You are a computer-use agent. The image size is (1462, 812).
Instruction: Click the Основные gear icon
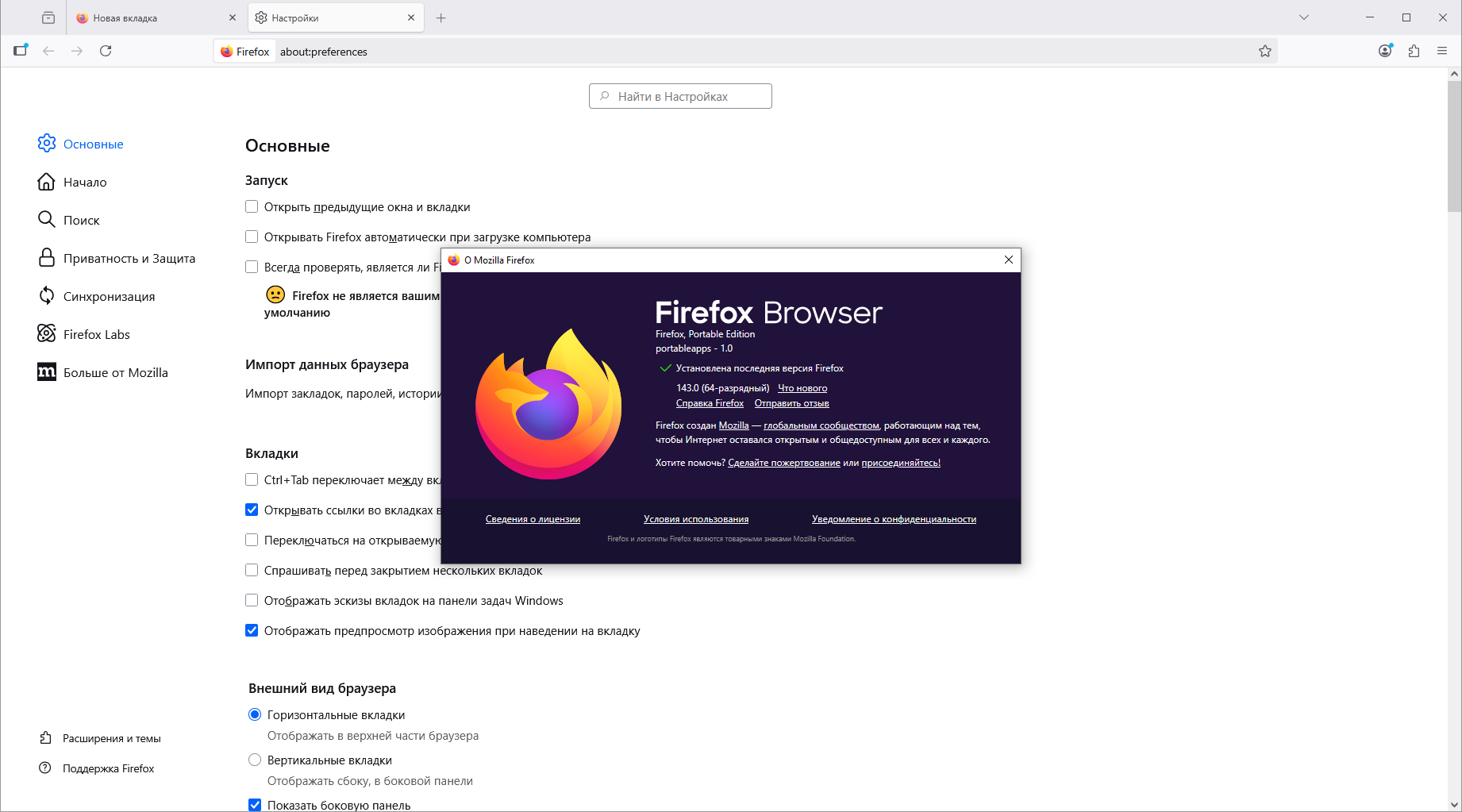(47, 143)
